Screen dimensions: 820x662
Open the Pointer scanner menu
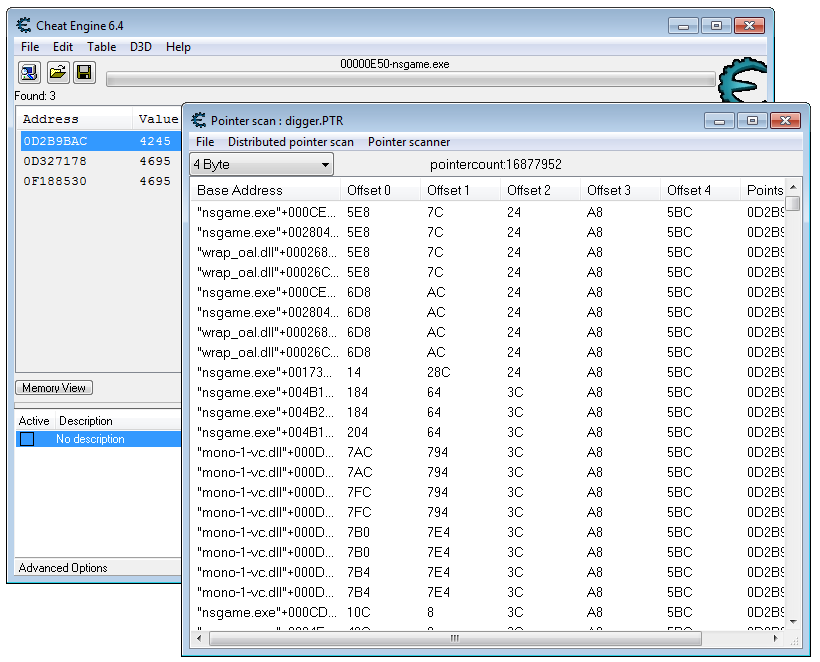[x=409, y=142]
